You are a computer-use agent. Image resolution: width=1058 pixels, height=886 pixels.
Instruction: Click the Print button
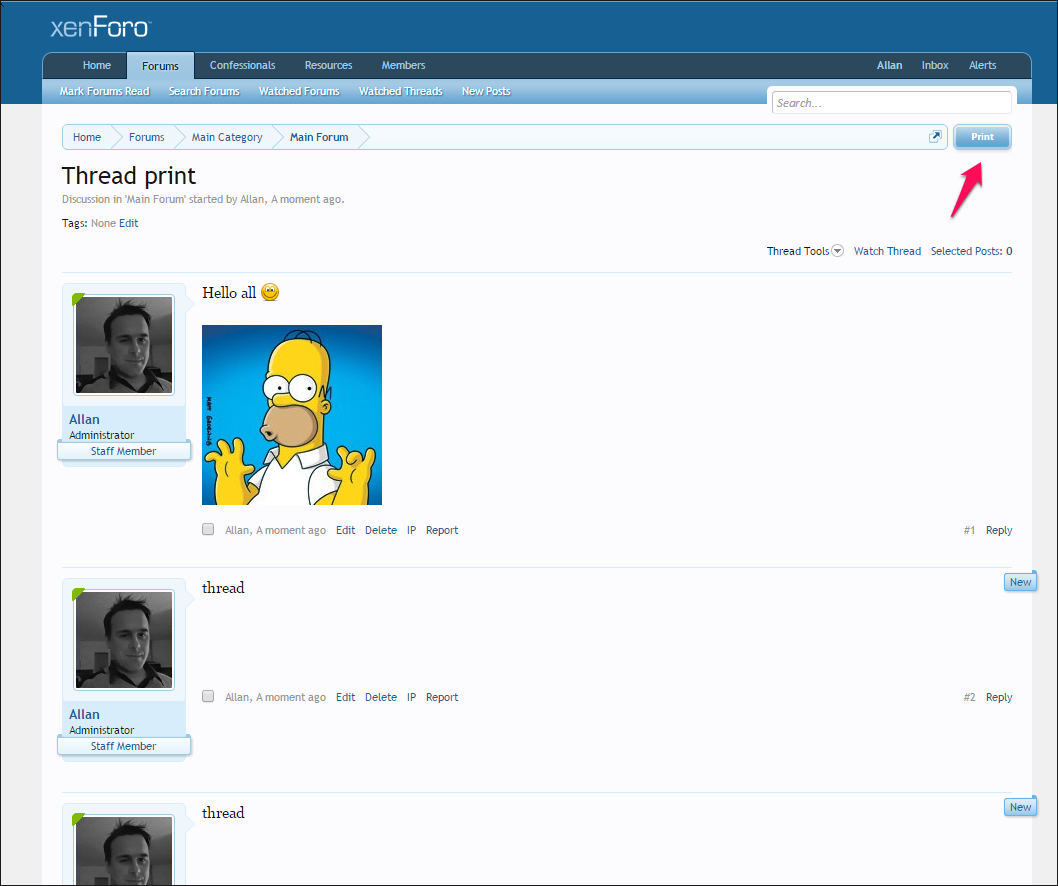(x=982, y=137)
